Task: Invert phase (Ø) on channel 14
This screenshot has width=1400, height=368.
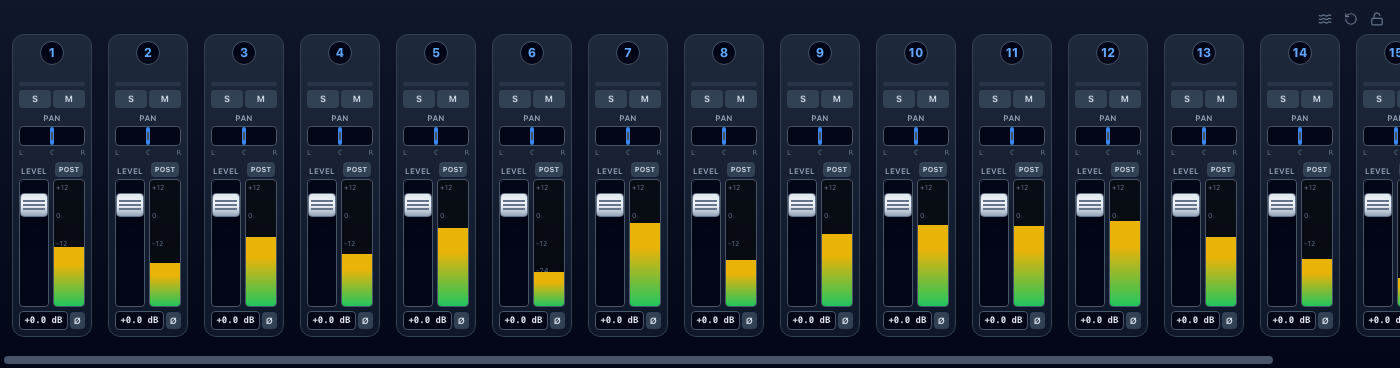Action: pos(1325,321)
